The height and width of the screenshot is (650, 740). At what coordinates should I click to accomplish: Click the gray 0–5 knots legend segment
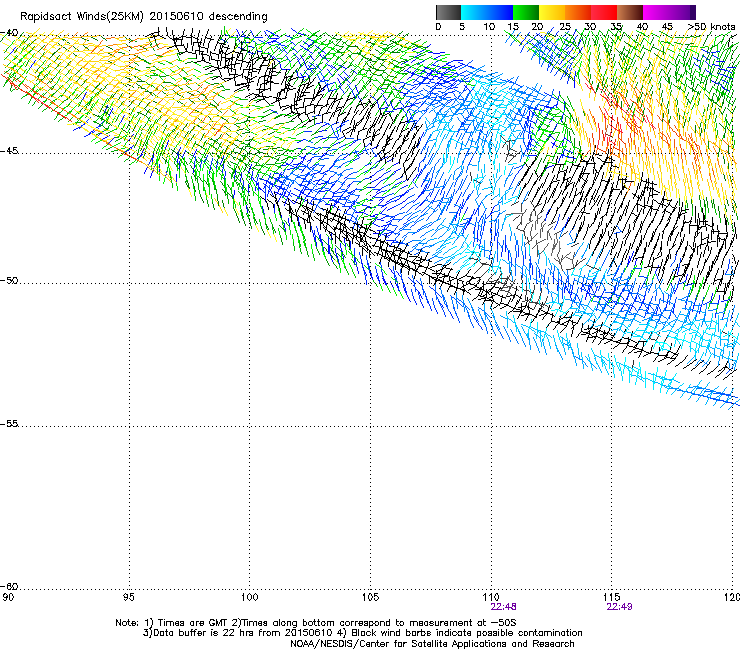448,12
